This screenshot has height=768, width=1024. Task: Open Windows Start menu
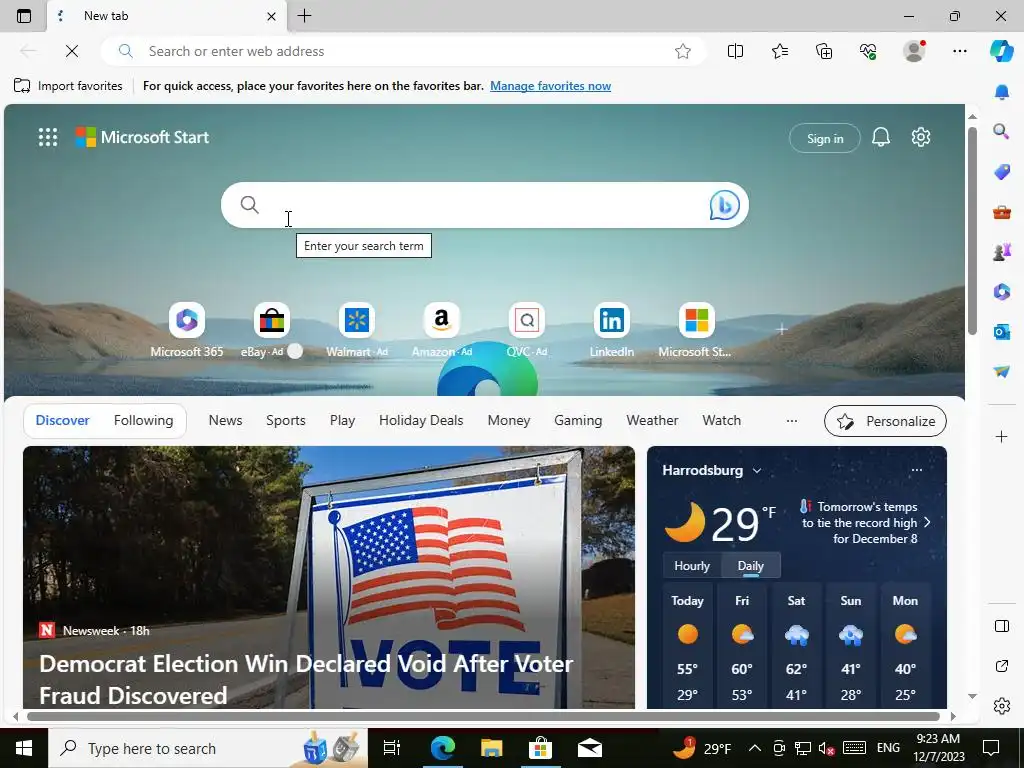point(24,748)
